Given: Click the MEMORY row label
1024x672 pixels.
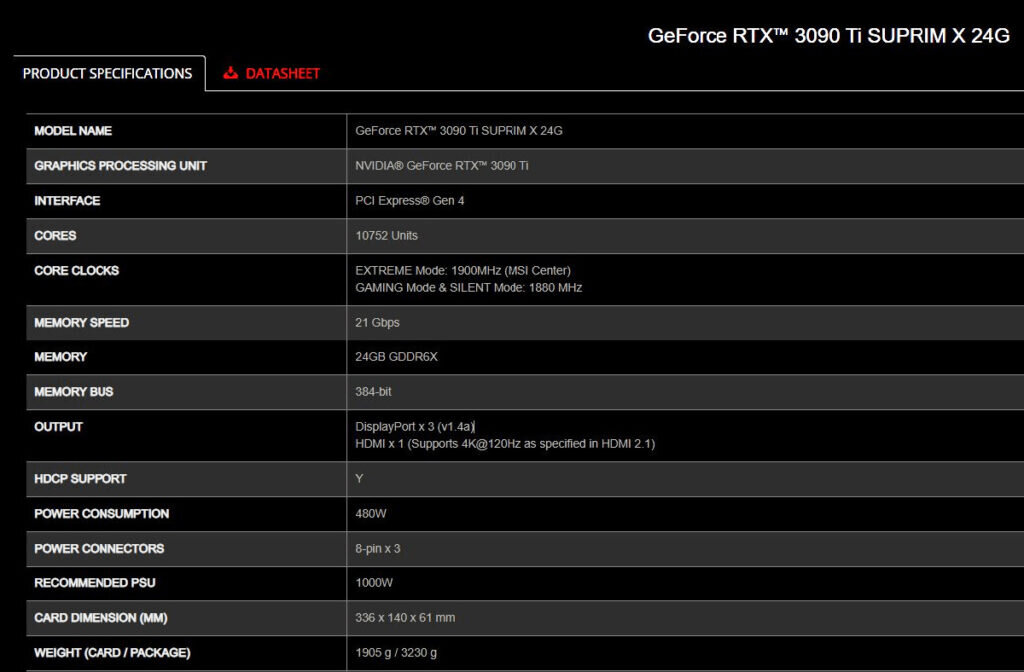Looking at the screenshot, I should click(61, 357).
